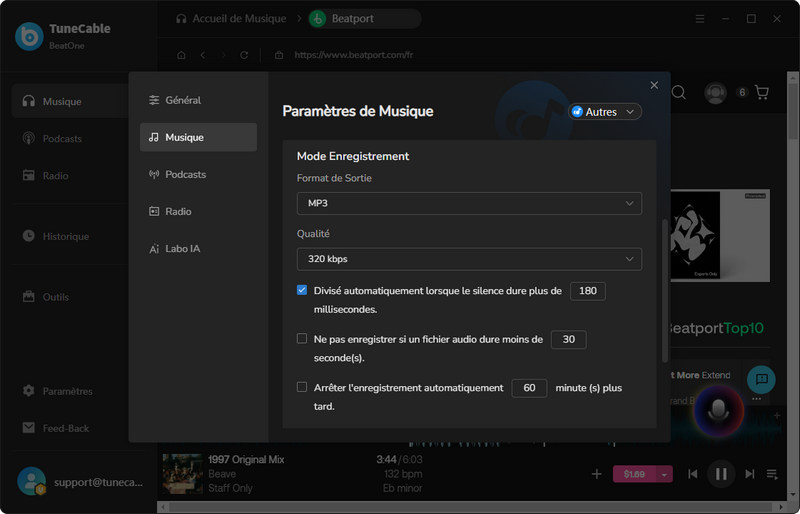This screenshot has width=800, height=514.
Task: Edit the 180 milliseconds silence field
Action: 588,291
